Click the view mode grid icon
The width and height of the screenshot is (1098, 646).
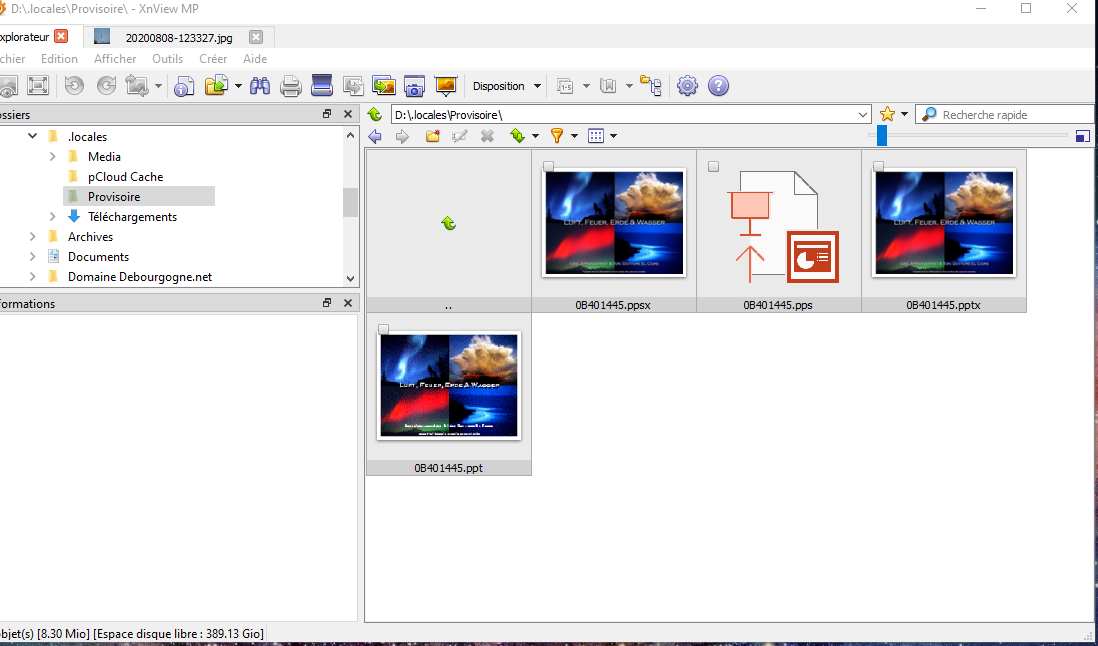[596, 136]
